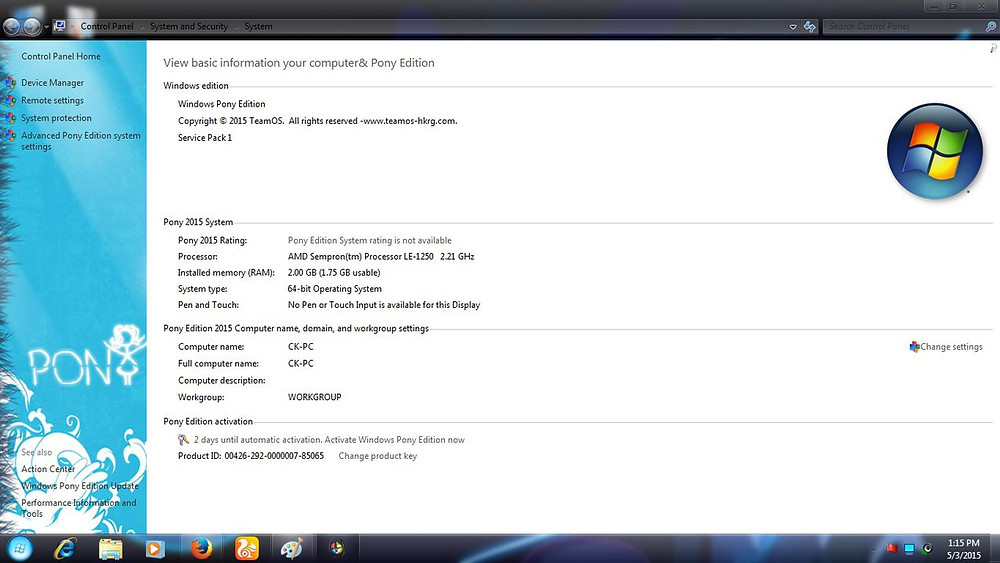Open help via question mark icon
Viewport: 1000px width, 563px height.
pyautogui.click(x=993, y=48)
